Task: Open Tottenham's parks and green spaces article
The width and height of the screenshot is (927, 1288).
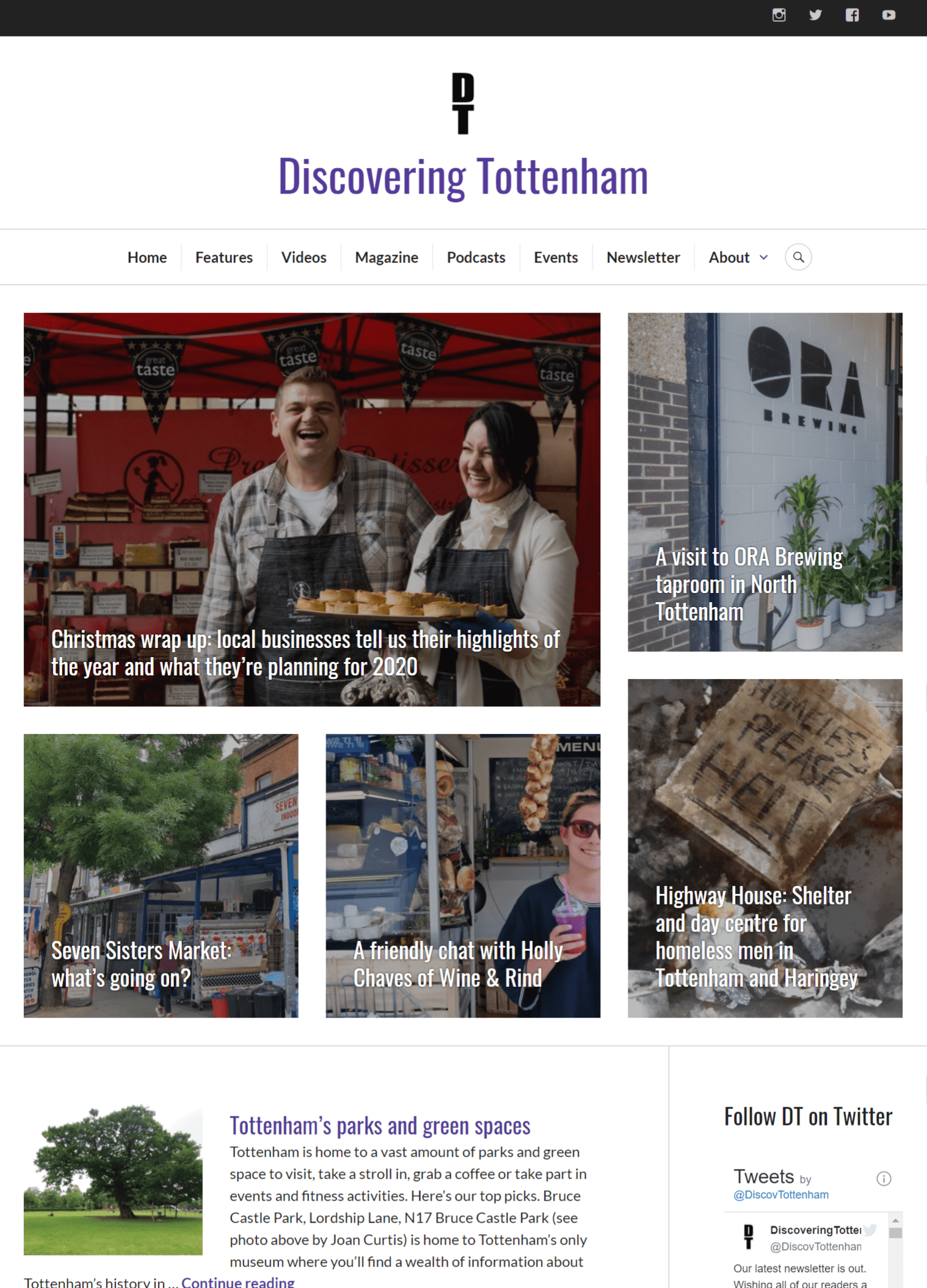Action: point(380,1125)
